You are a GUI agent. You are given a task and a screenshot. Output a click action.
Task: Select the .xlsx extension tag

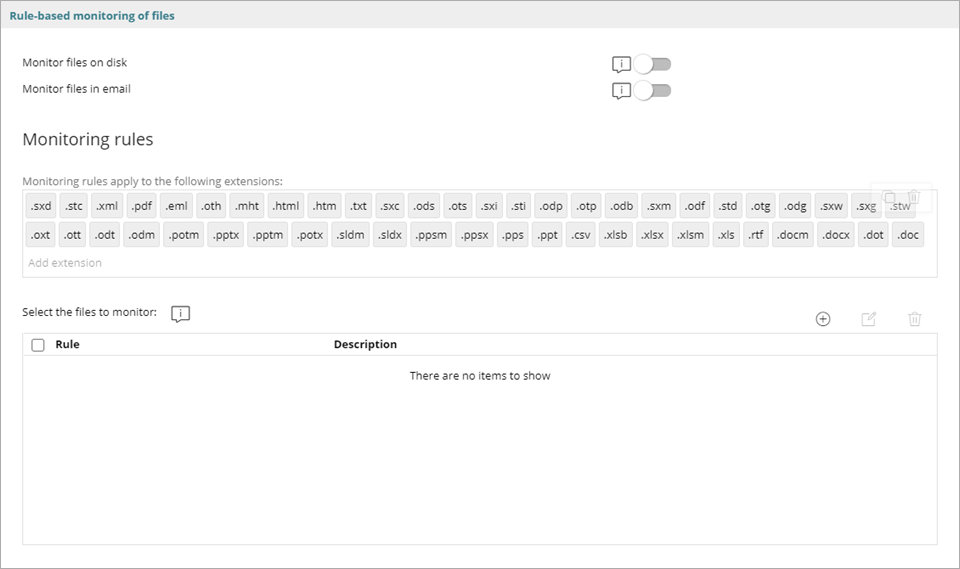(652, 235)
